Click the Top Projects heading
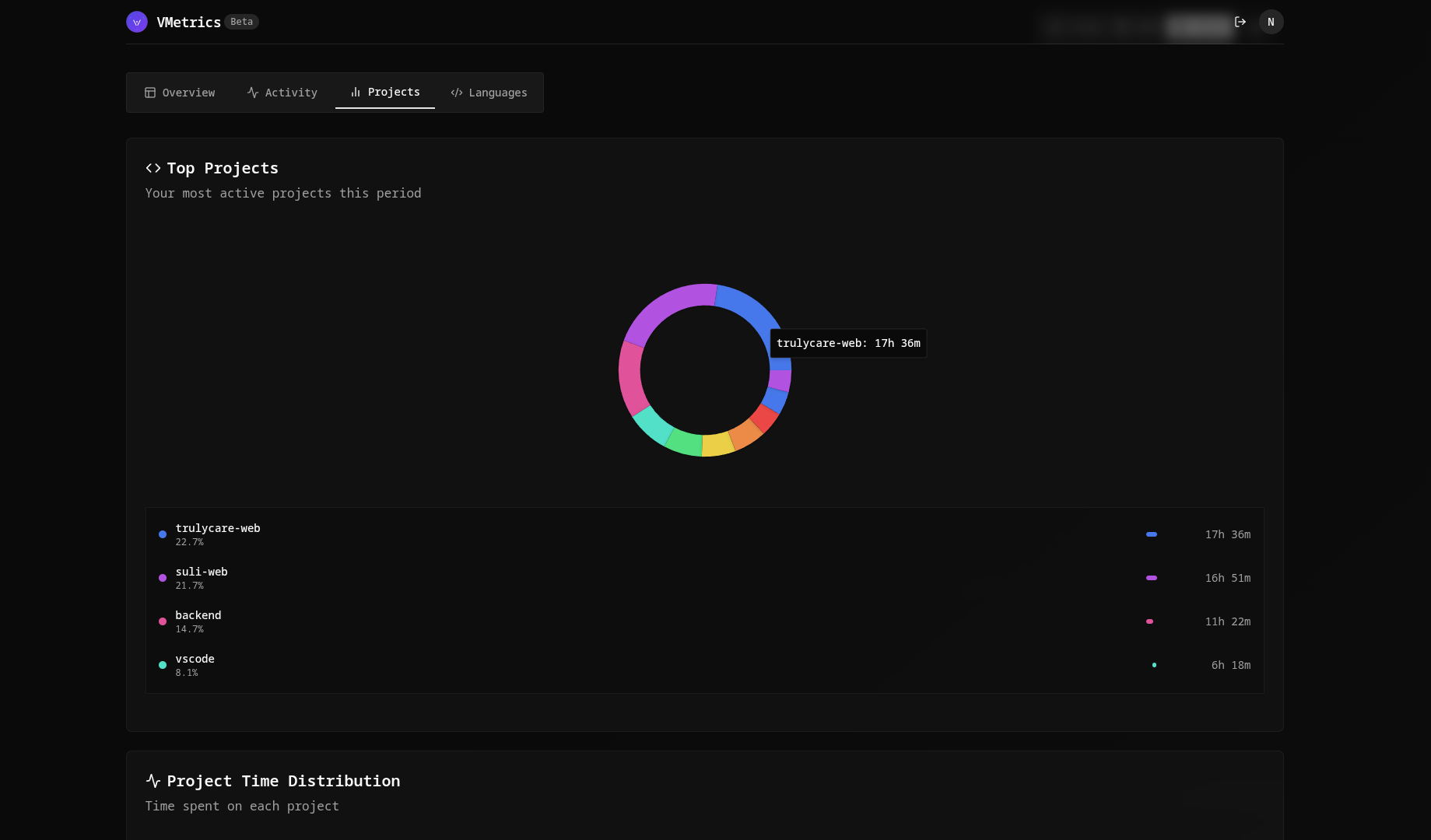1431x840 pixels. coord(223,168)
